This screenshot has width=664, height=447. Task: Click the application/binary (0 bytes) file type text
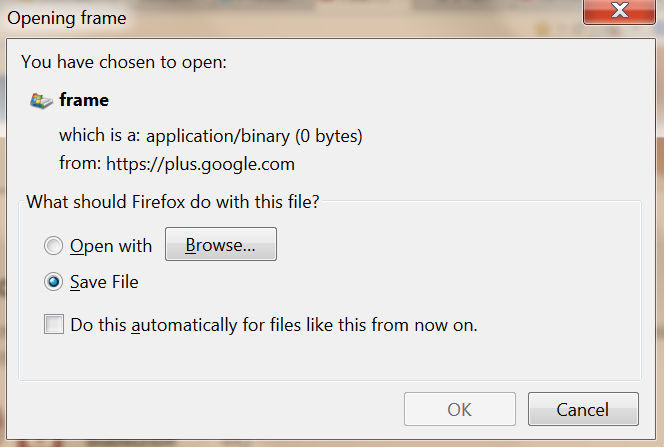point(254,136)
